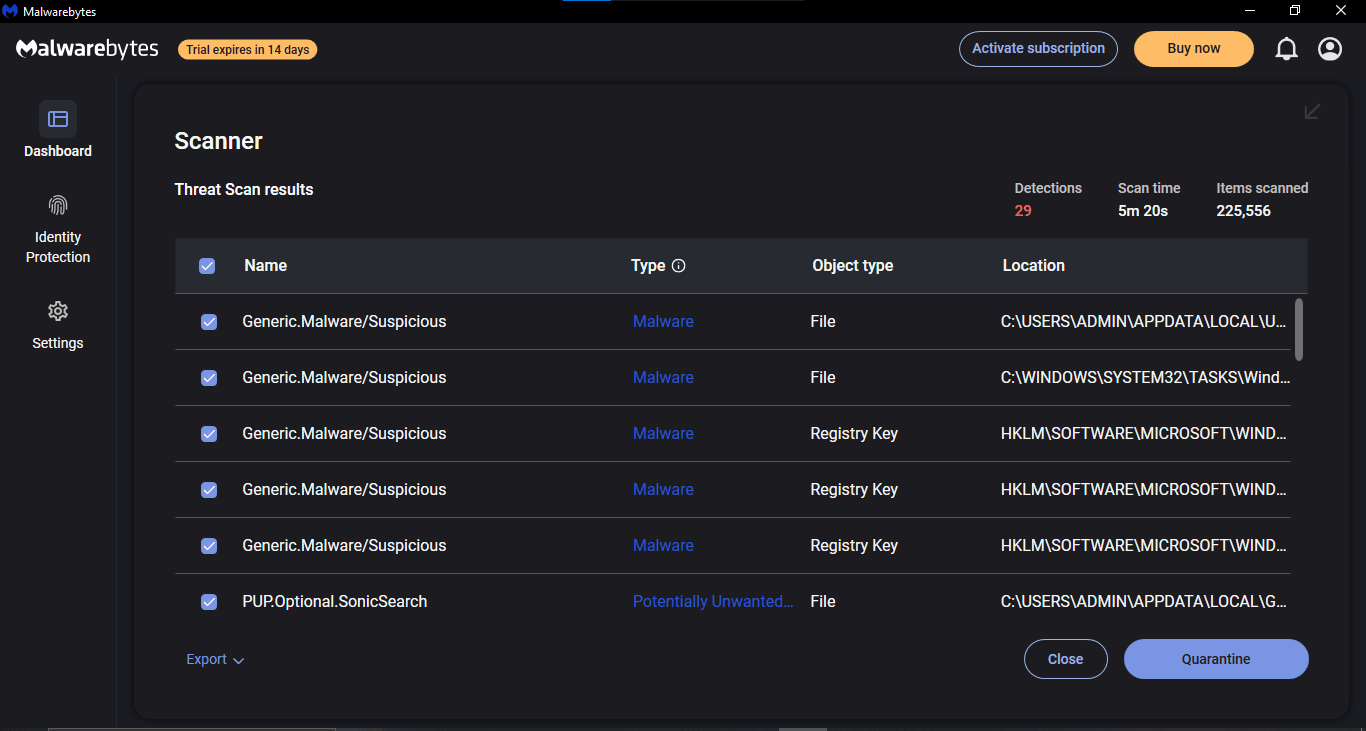The image size is (1366, 731).
Task: Click Malware type link in the C:\USERS\ADMIN\APPDATA\LOCAL\U... row
Action: [x=663, y=322]
